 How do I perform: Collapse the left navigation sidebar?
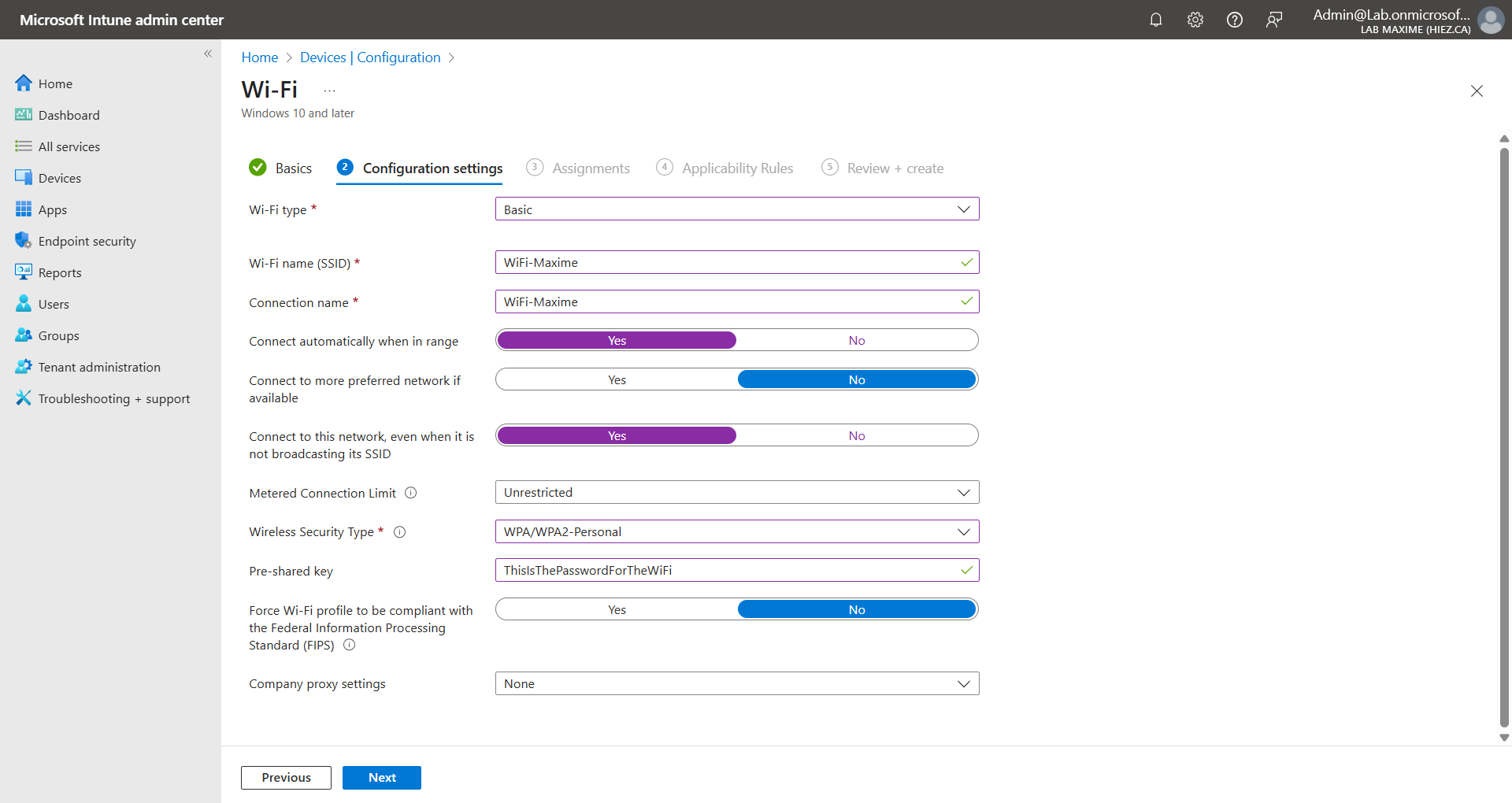[x=208, y=54]
